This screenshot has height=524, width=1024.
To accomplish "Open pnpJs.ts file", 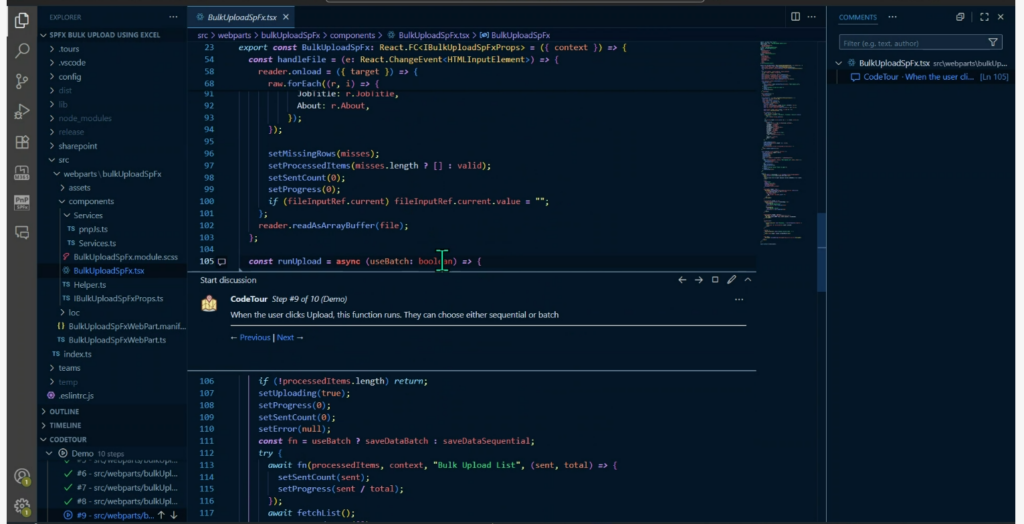I will click(x=93, y=229).
